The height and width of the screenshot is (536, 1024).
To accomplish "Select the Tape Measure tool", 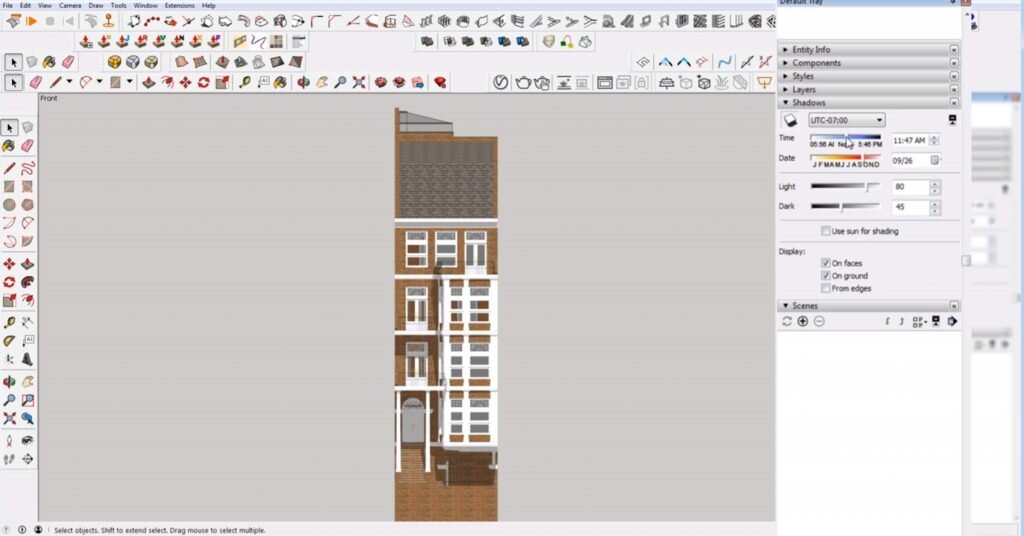I will [9, 323].
